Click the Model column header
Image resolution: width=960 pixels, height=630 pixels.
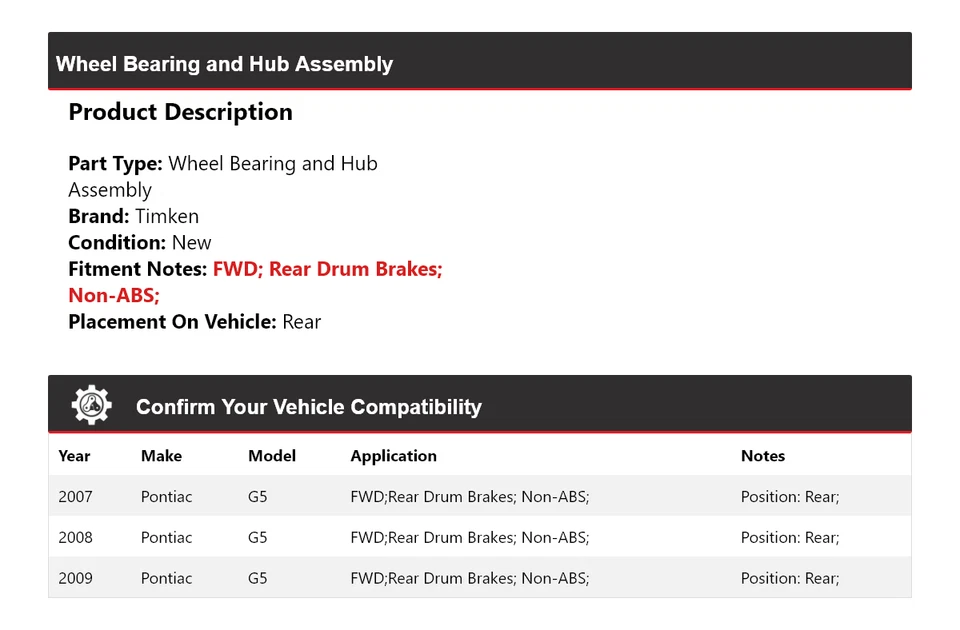click(272, 456)
